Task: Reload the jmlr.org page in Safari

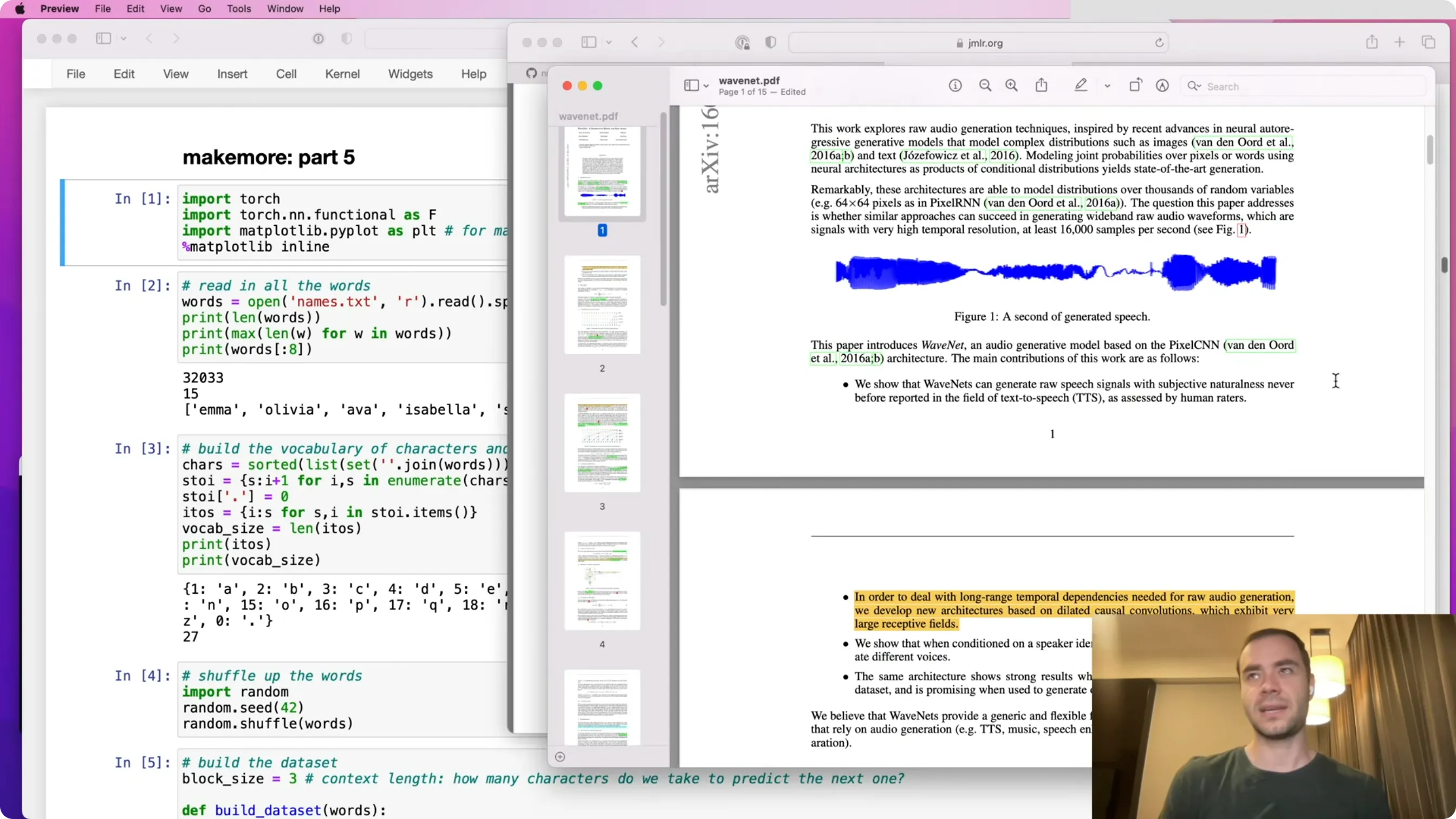Action: click(x=1159, y=43)
